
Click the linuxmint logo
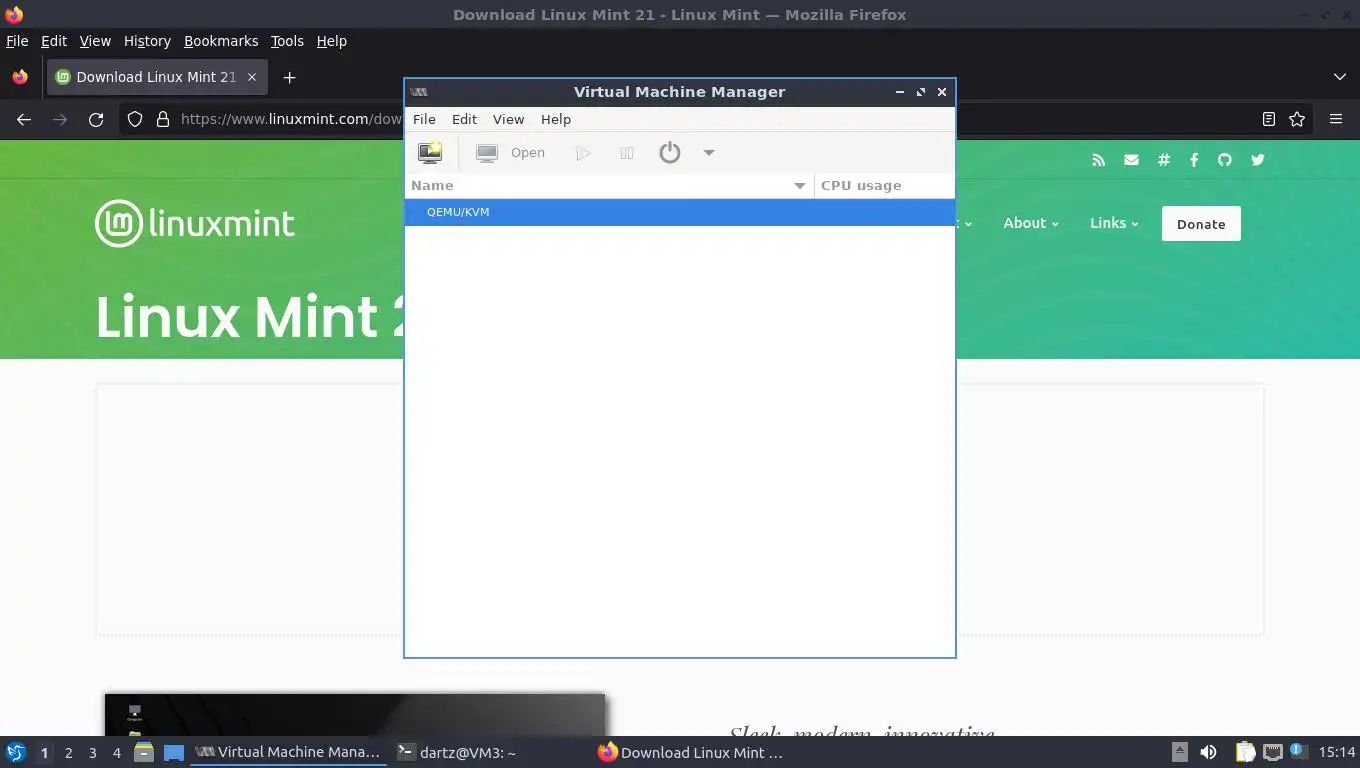pyautogui.click(x=195, y=223)
